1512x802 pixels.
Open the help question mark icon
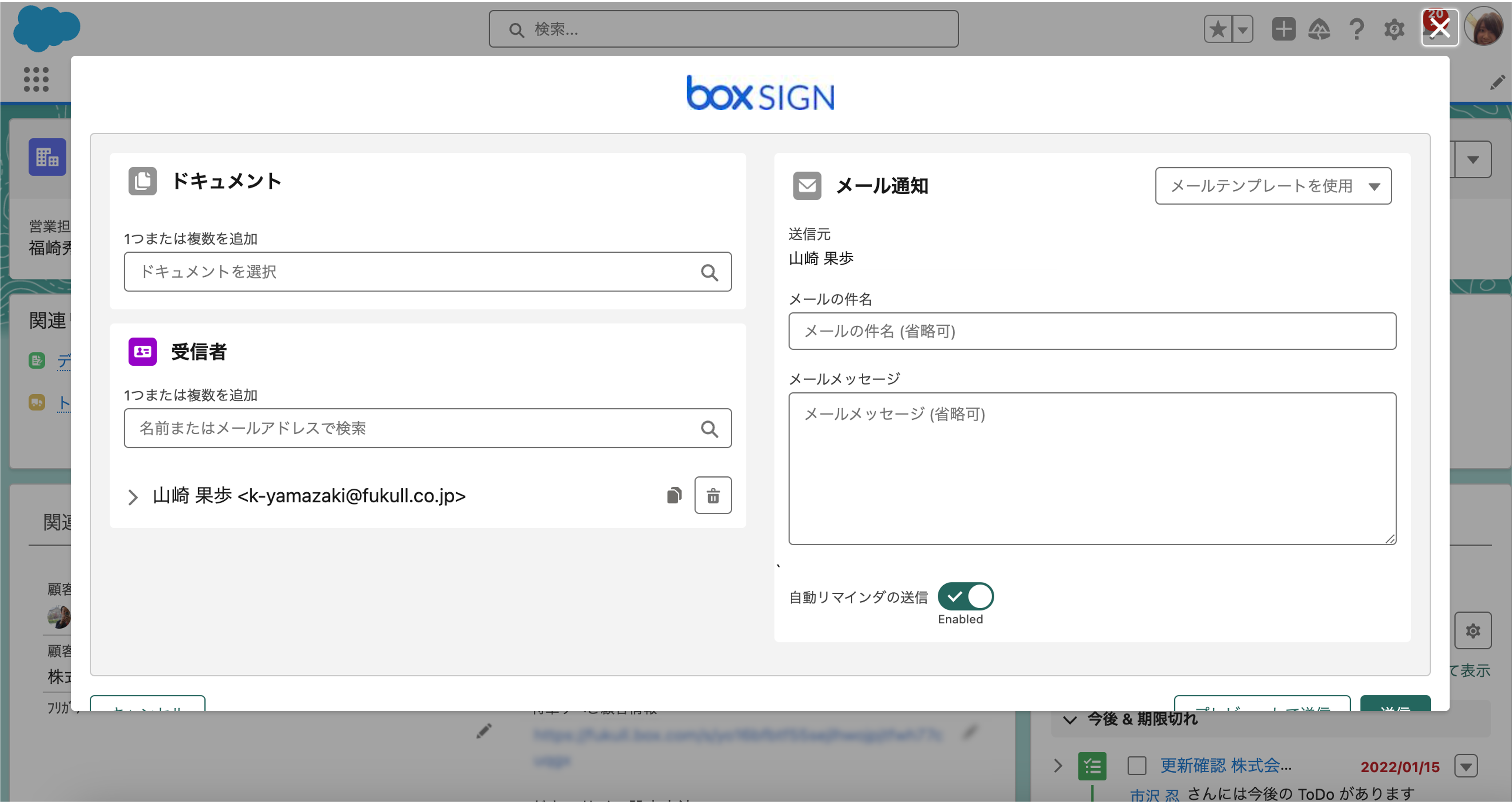pos(1357,29)
